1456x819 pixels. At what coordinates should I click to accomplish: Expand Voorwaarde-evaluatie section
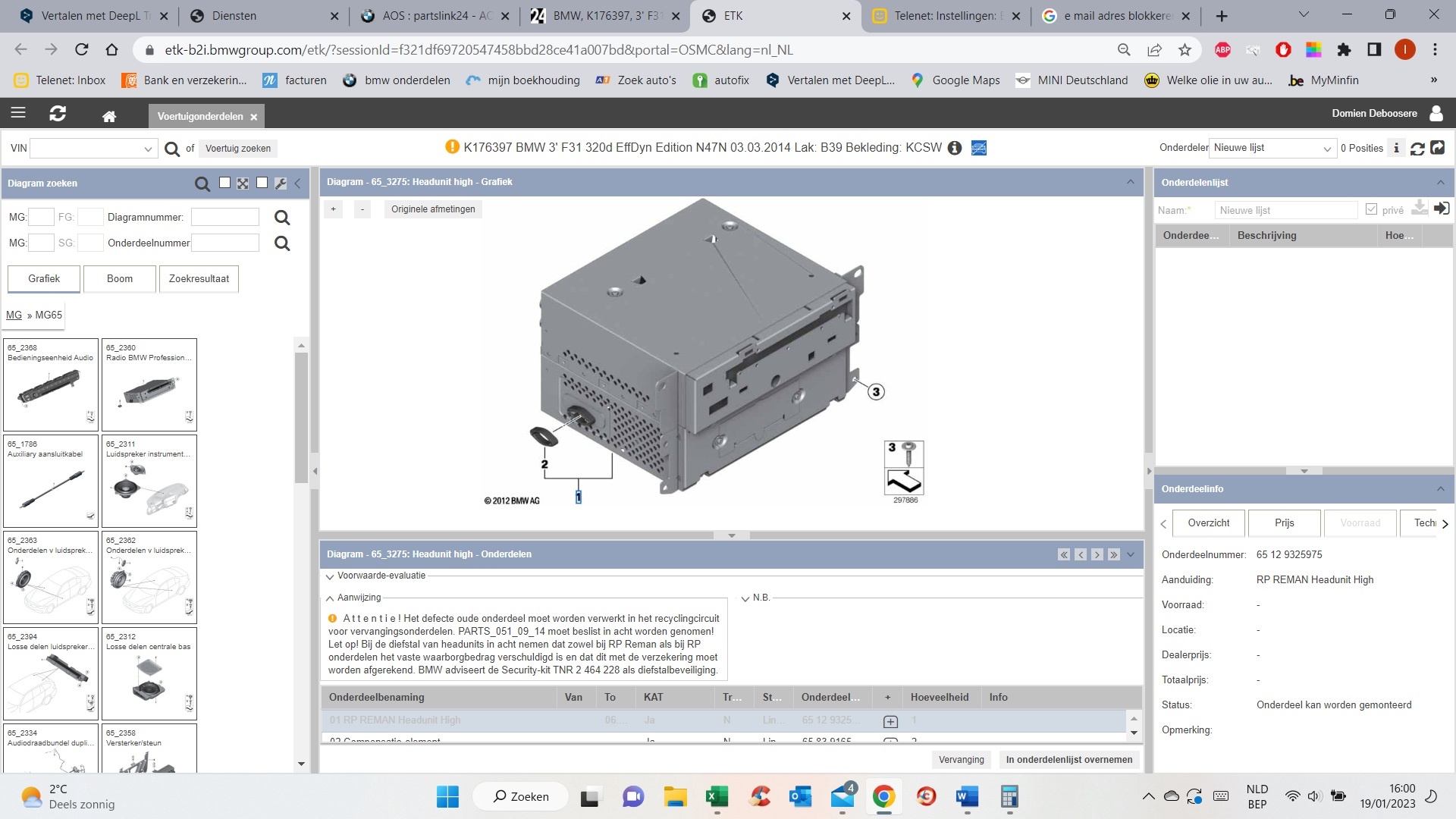(330, 576)
